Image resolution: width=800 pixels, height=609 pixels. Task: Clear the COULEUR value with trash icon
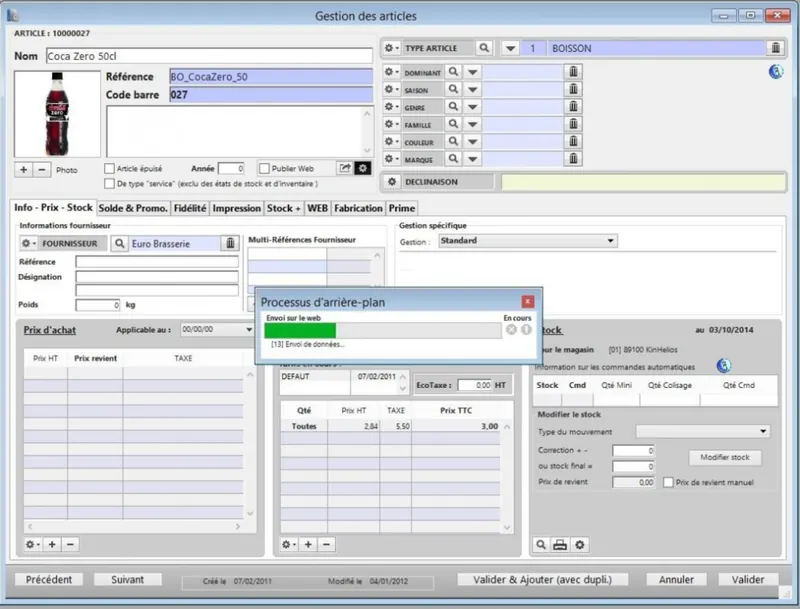[573, 141]
